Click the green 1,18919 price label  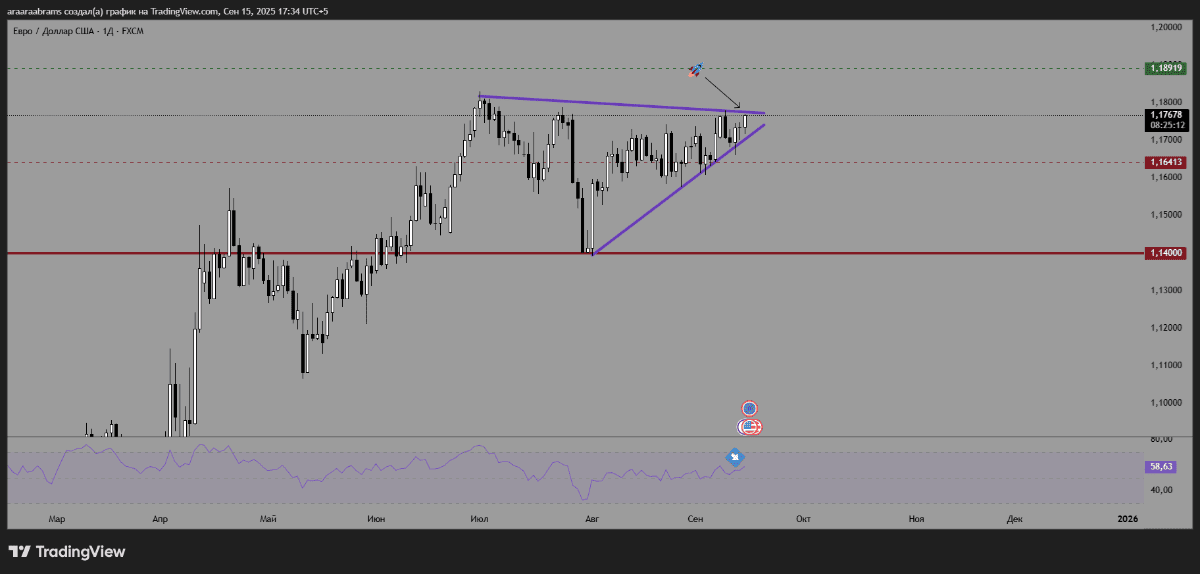click(1166, 68)
